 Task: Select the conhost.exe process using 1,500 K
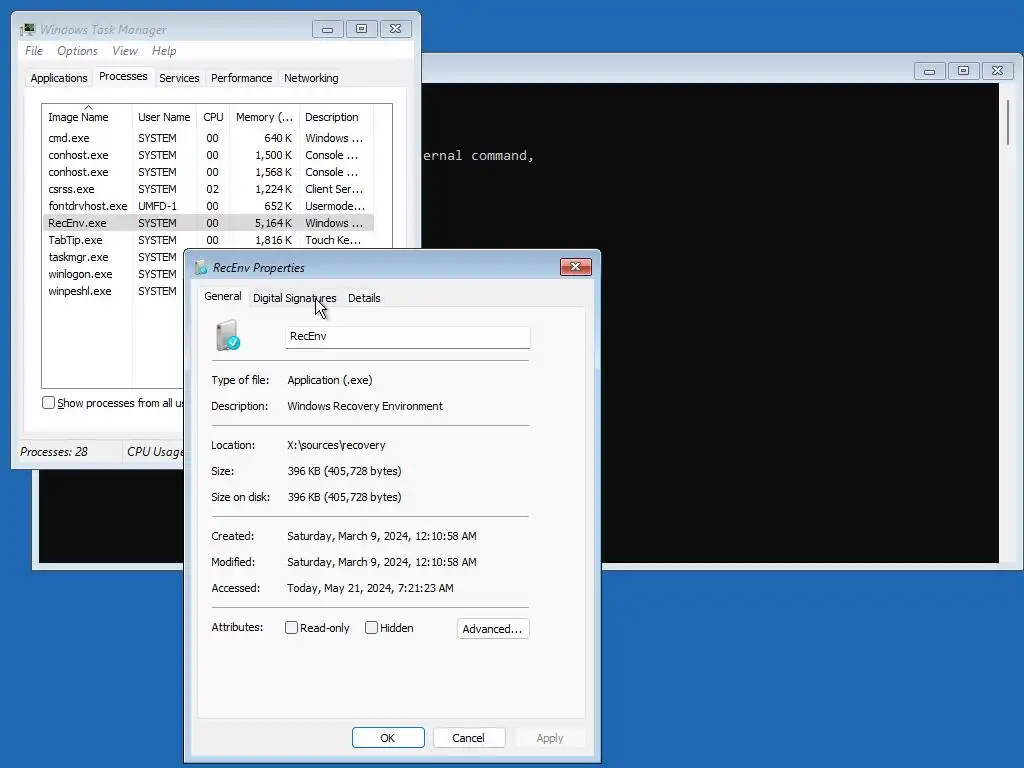pyautogui.click(x=208, y=155)
